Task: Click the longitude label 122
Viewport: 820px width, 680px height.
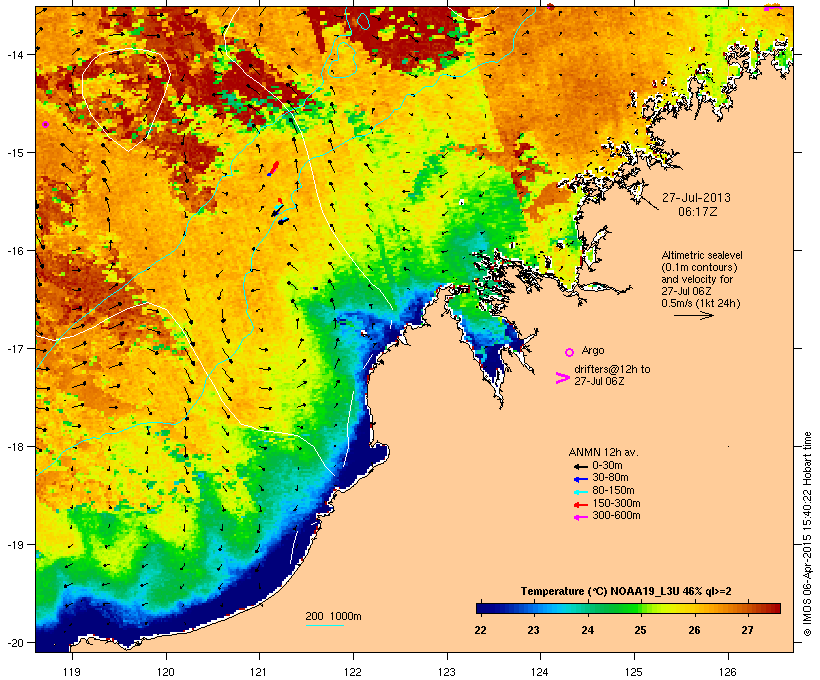Action: 353,672
